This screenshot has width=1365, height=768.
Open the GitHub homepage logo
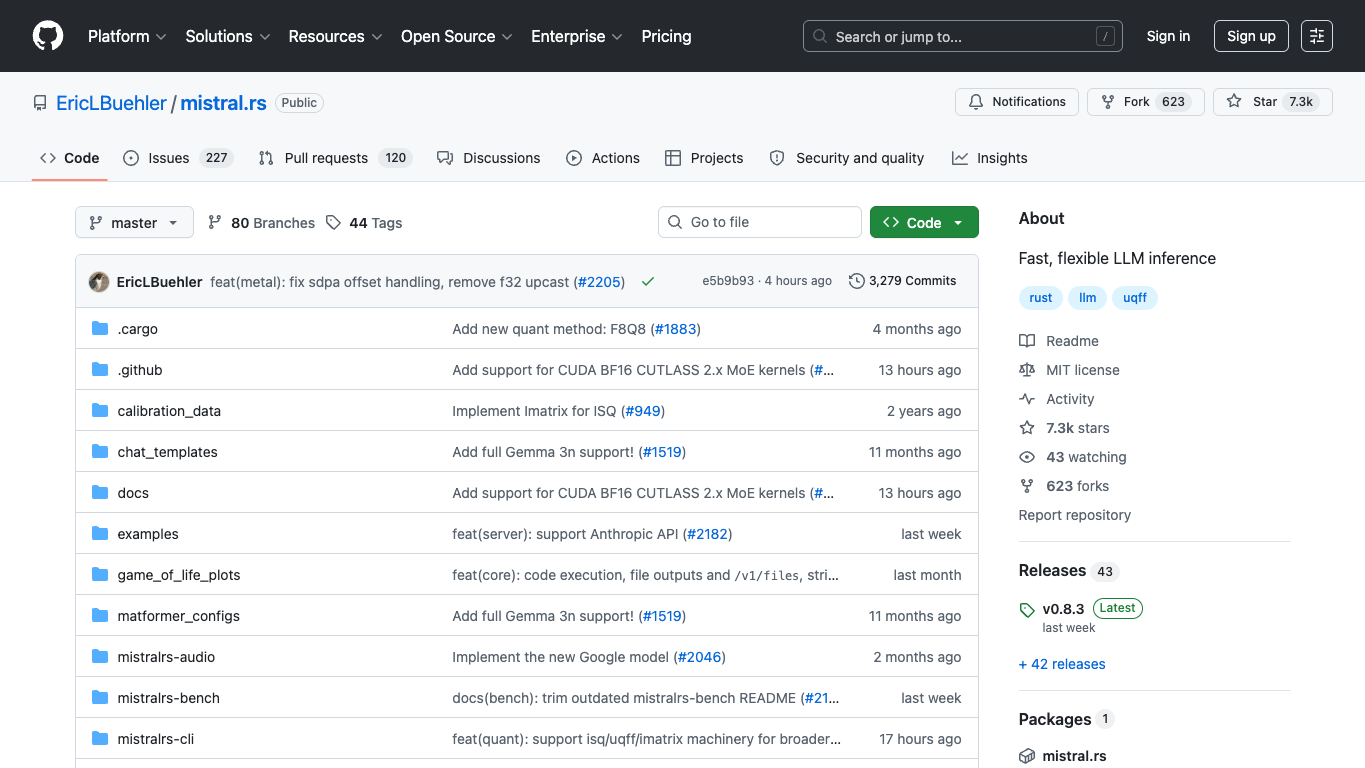point(48,36)
